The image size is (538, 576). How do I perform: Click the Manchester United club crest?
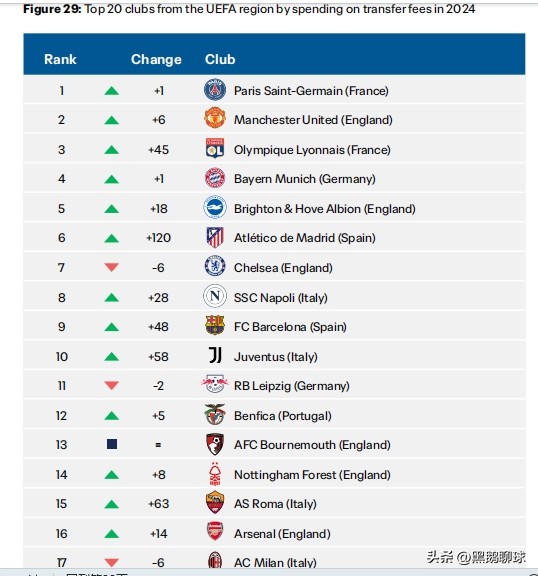coord(215,118)
